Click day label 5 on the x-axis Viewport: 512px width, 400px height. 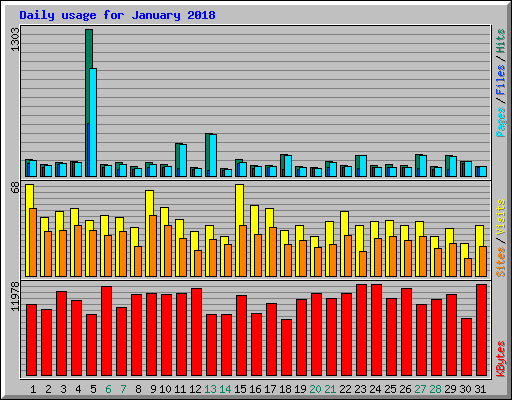pyautogui.click(x=93, y=389)
